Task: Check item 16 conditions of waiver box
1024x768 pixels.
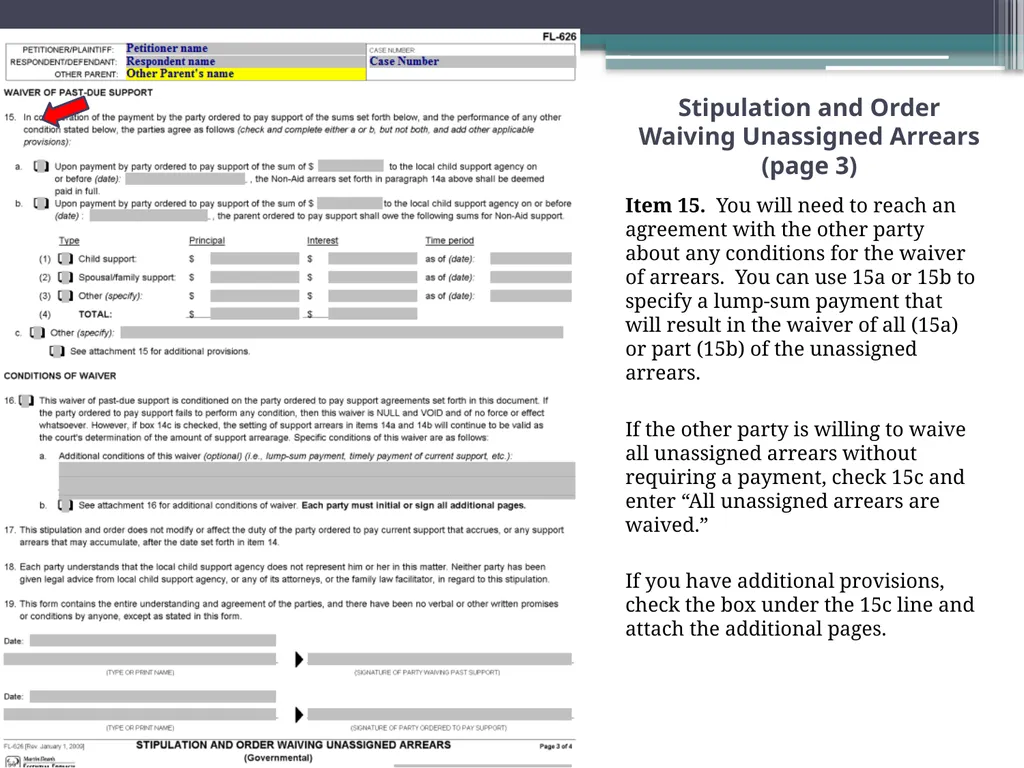Action: 26,400
